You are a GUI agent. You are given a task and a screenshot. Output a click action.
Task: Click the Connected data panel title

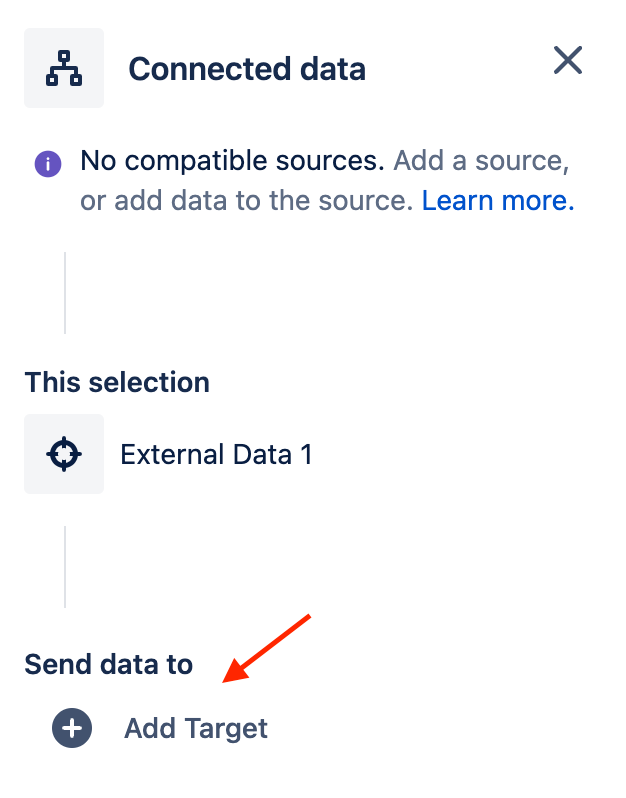[247, 69]
